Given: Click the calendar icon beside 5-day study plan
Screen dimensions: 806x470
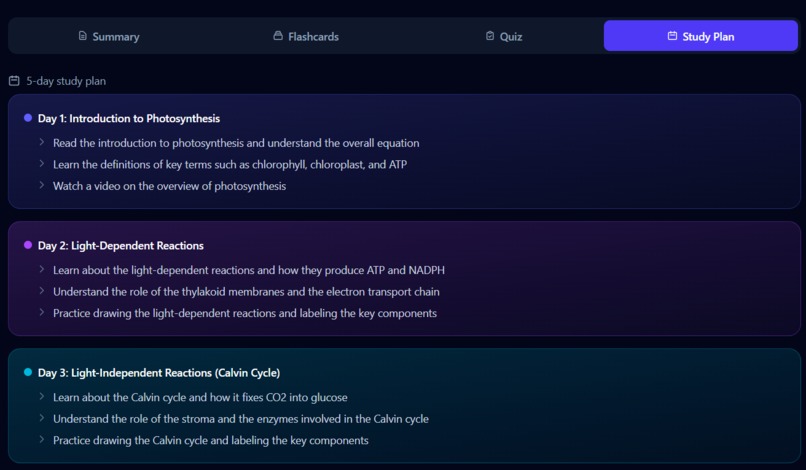Looking at the screenshot, I should click(14, 81).
